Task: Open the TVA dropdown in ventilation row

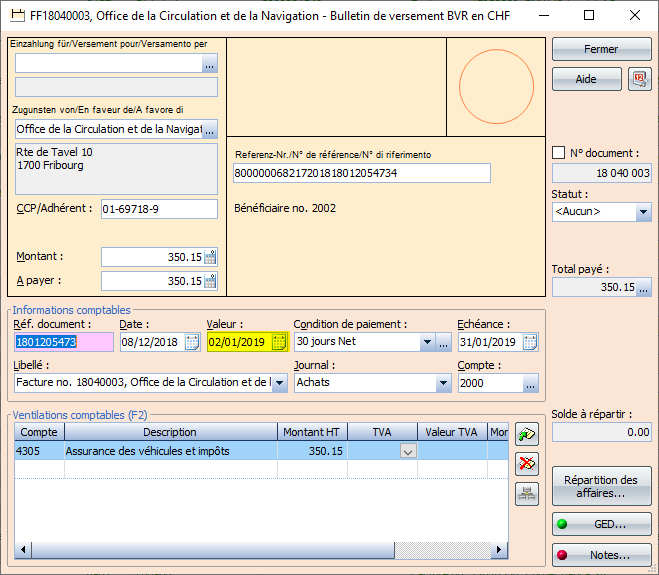Action: (407, 452)
